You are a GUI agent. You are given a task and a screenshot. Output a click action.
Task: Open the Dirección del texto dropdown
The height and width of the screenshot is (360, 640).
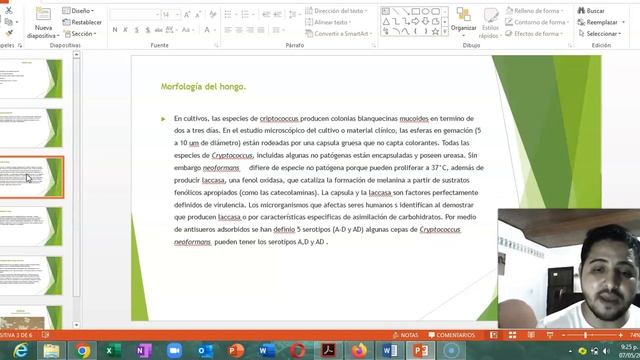pyautogui.click(x=336, y=11)
